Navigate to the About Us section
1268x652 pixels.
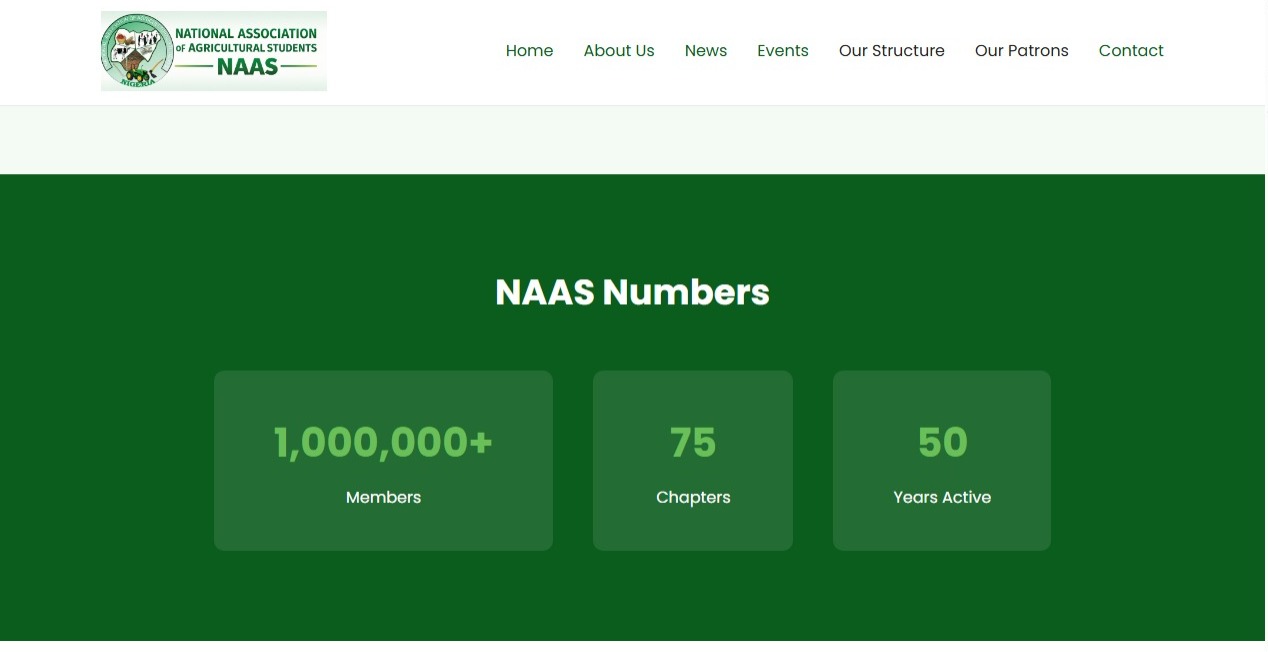[x=619, y=50]
